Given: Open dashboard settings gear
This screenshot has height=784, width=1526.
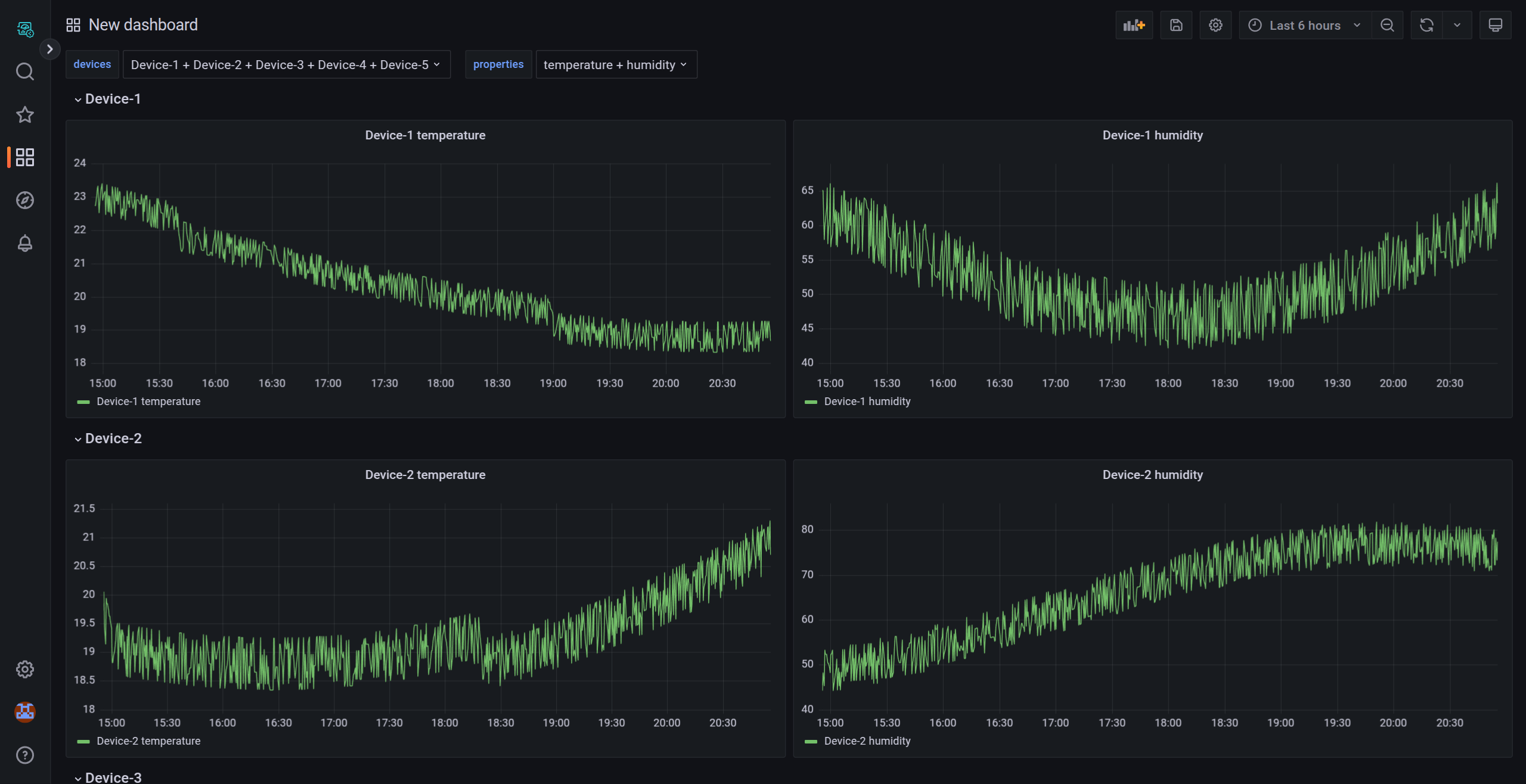Looking at the screenshot, I should click(1215, 25).
